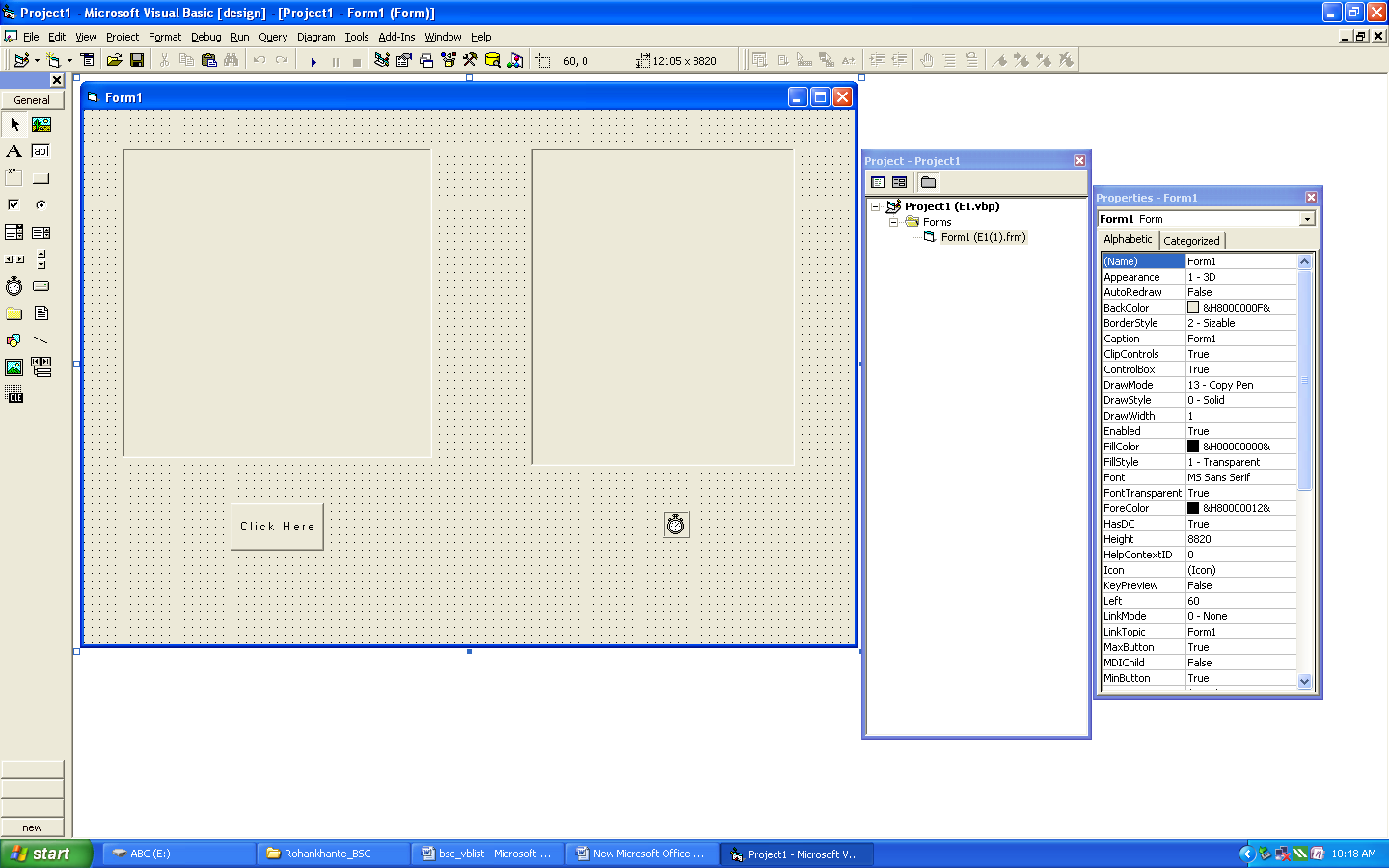Show the Project Explorer via its toolbar icon

click(x=382, y=60)
